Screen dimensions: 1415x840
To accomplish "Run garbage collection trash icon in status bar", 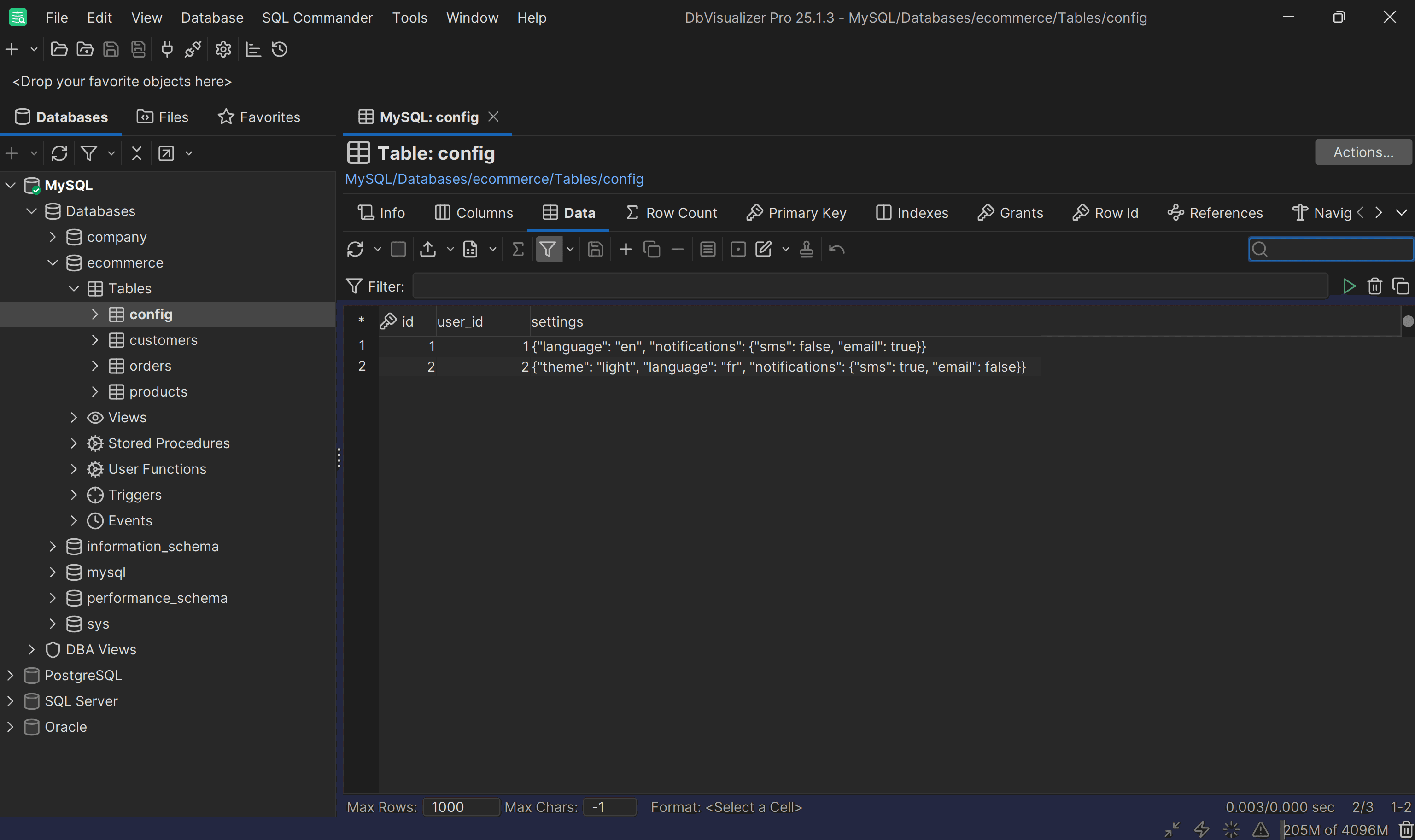I will (1407, 830).
